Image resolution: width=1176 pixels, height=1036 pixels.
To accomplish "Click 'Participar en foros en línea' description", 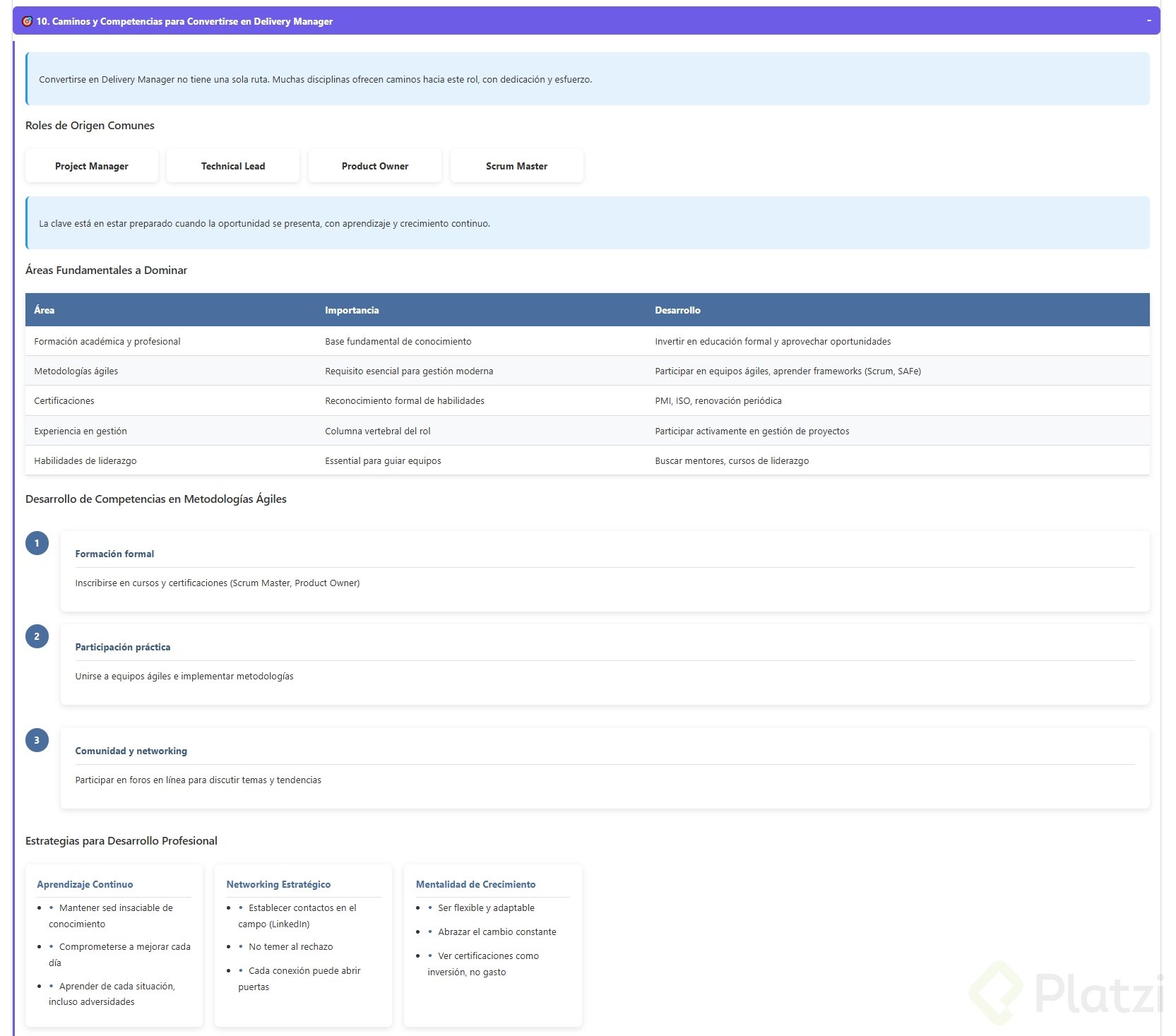I will click(x=198, y=780).
